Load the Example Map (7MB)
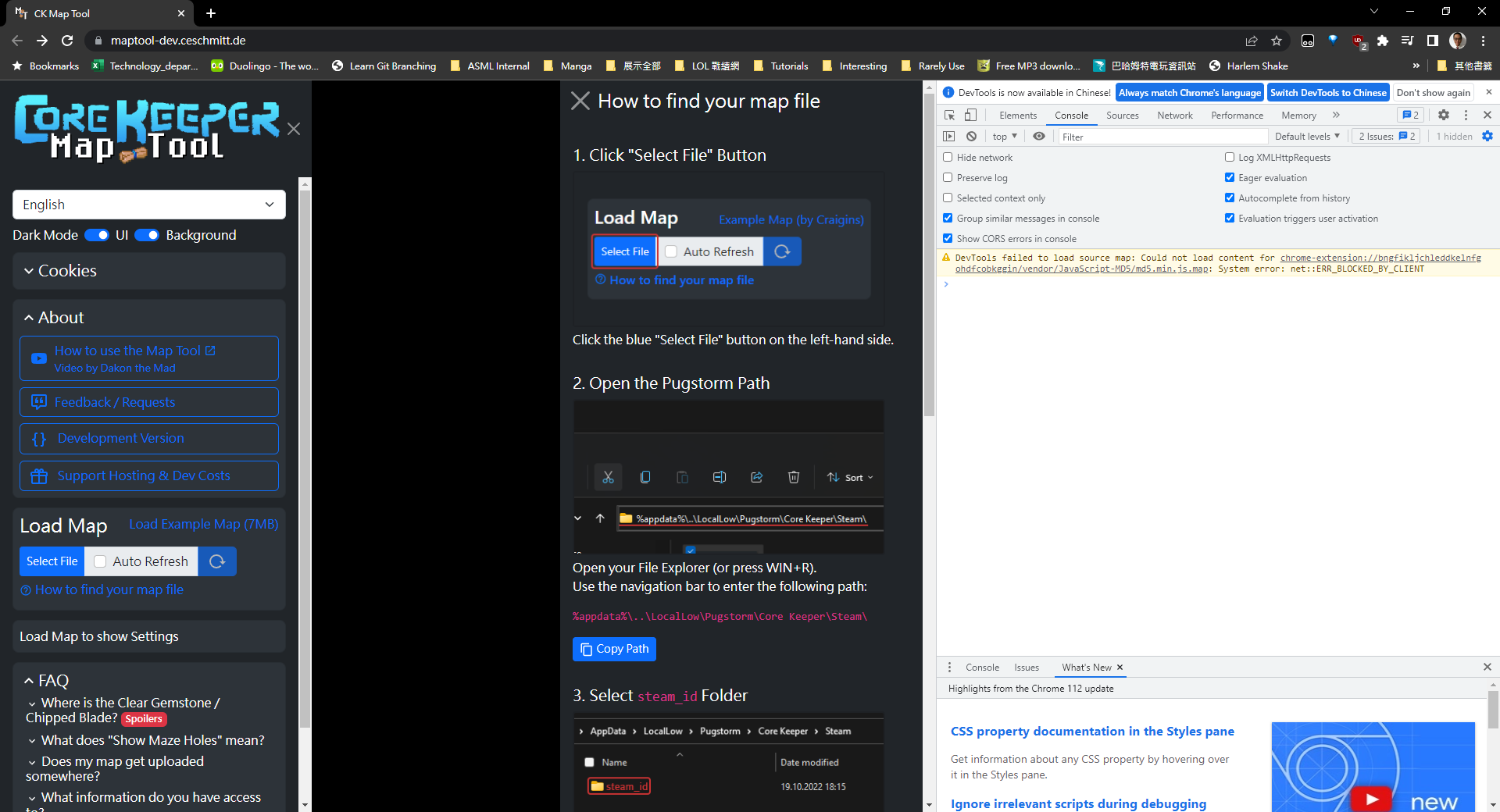Screen dimensions: 1500x812 [x=202, y=524]
